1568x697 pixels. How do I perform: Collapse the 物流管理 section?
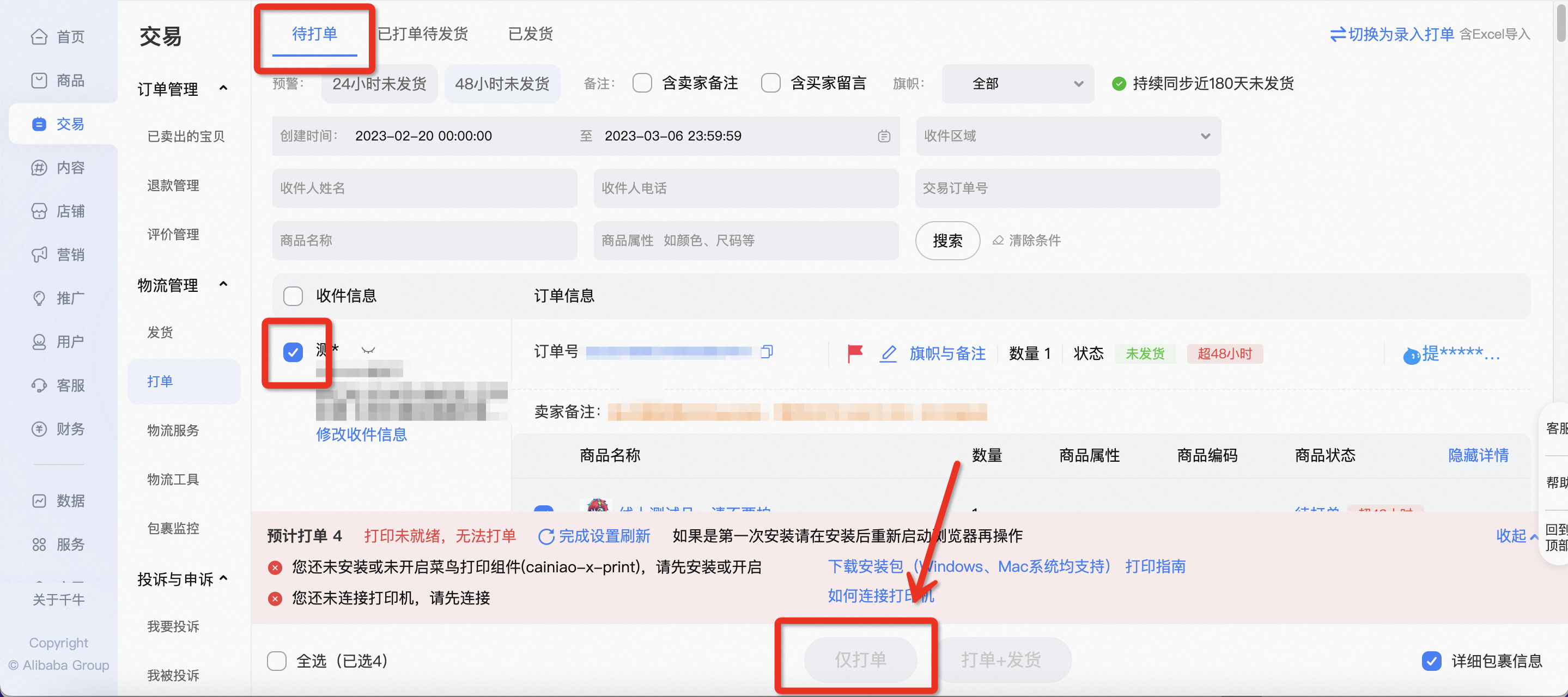[223, 285]
